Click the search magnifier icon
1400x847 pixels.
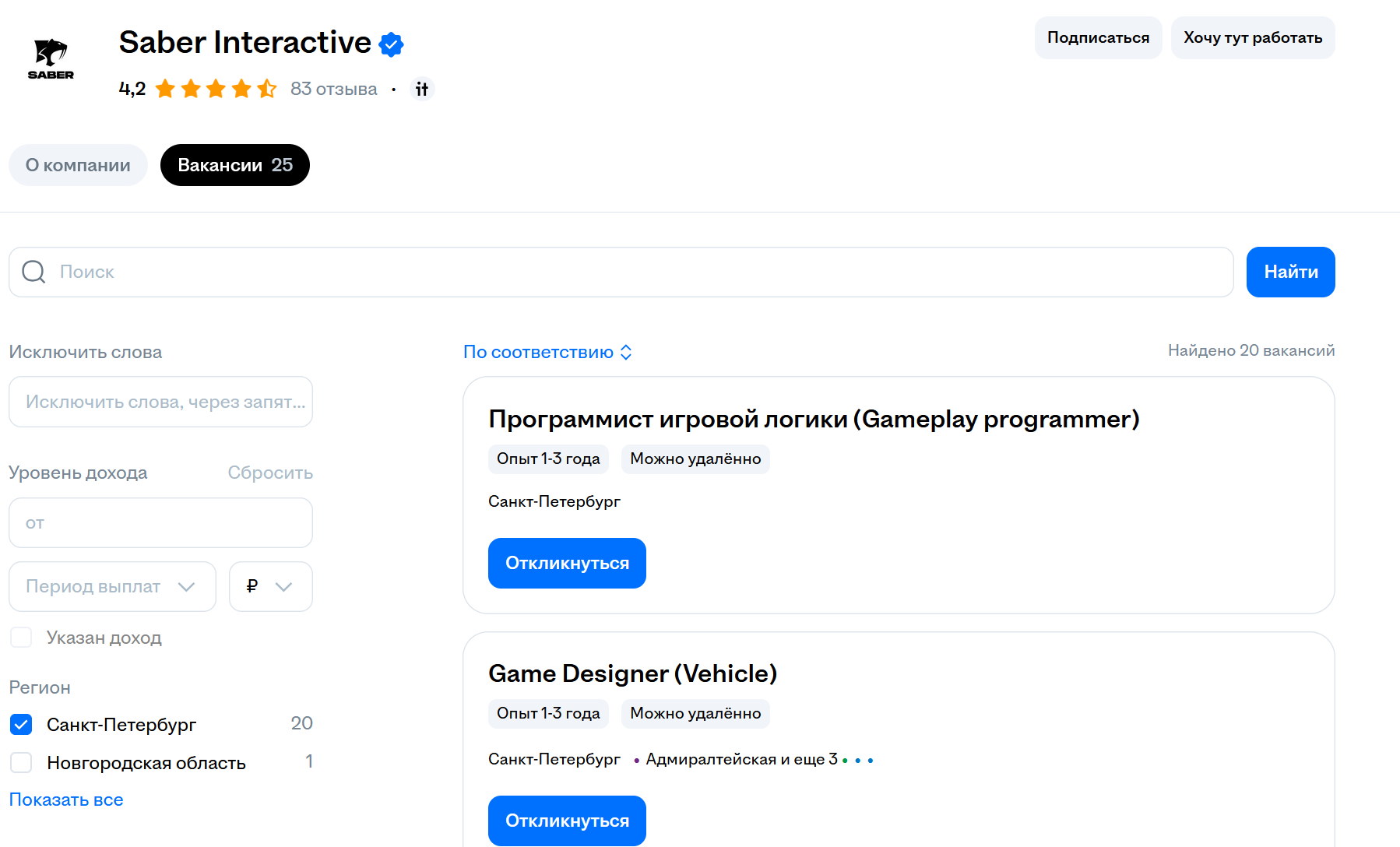(x=33, y=272)
